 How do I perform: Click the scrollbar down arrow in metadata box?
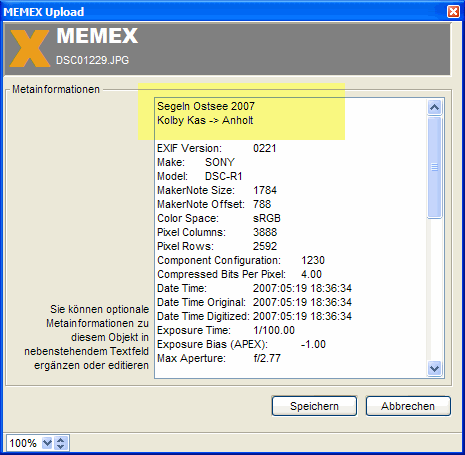(434, 368)
